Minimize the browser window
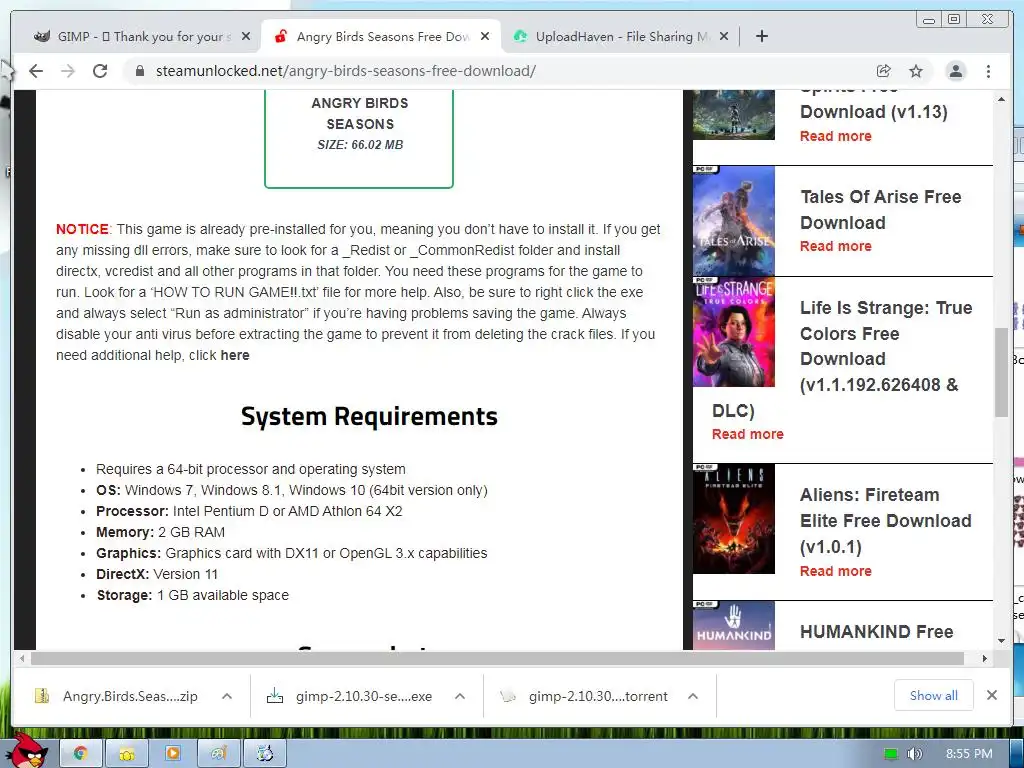This screenshot has width=1024, height=768. (928, 20)
